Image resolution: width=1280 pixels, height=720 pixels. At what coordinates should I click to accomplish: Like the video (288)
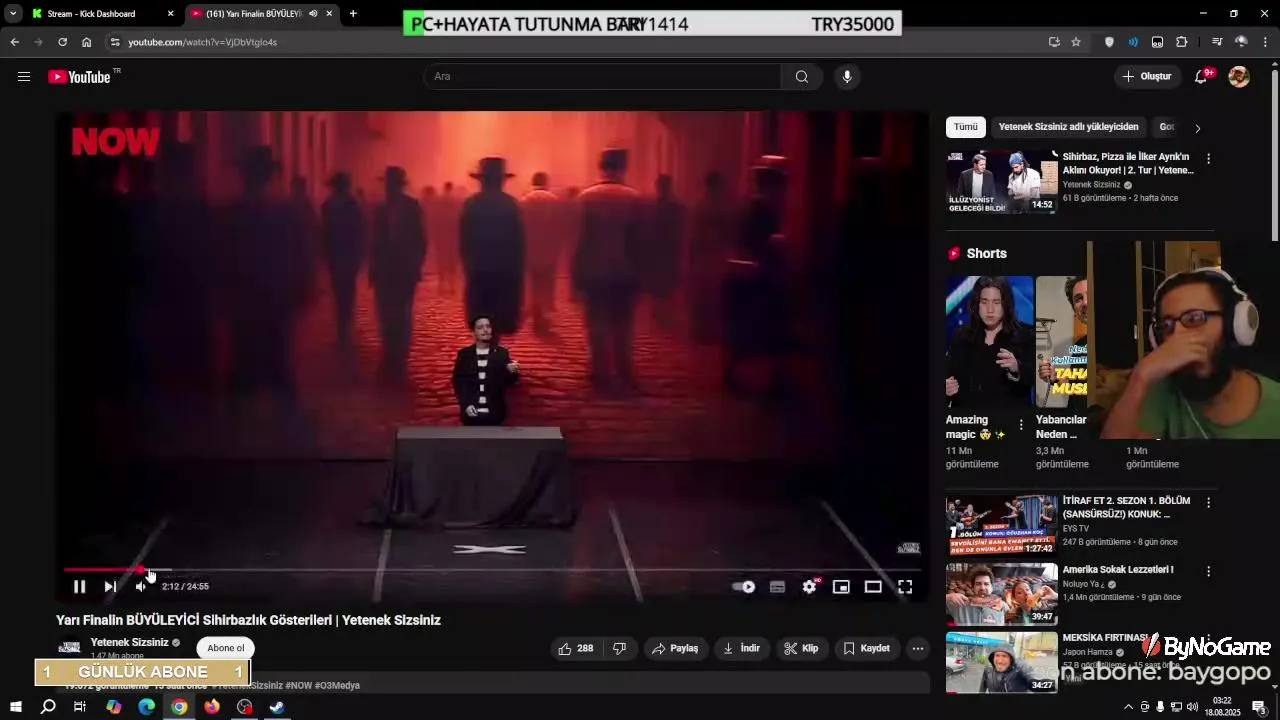(x=576, y=649)
